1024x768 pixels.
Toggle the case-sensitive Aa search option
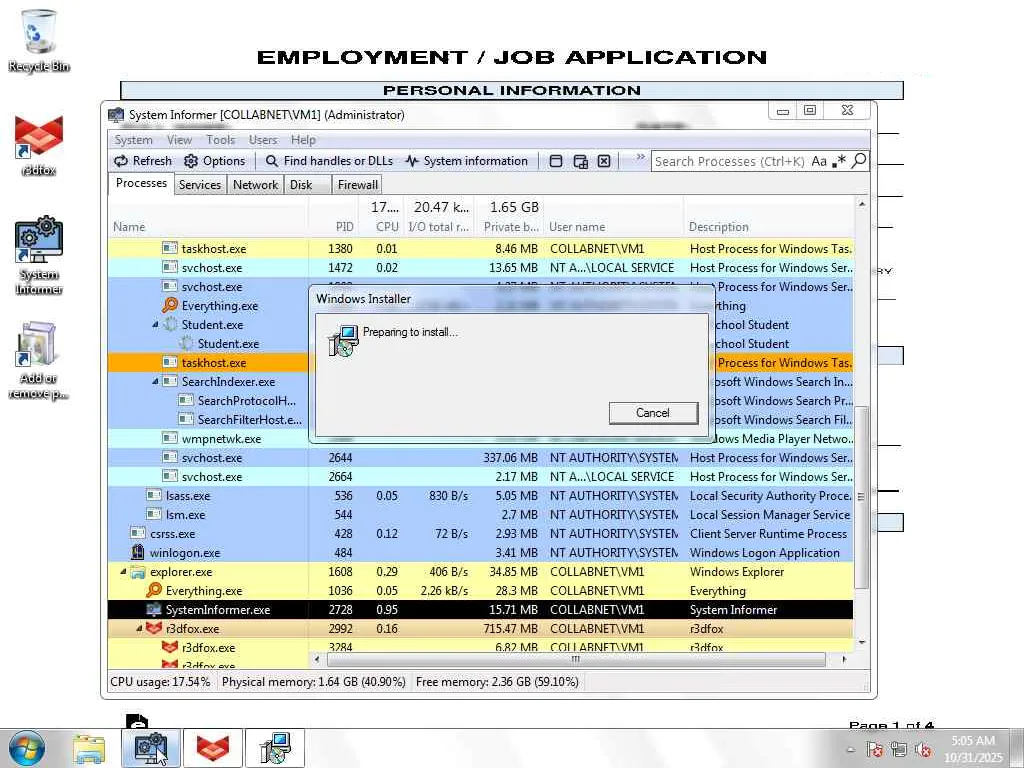[819, 161]
